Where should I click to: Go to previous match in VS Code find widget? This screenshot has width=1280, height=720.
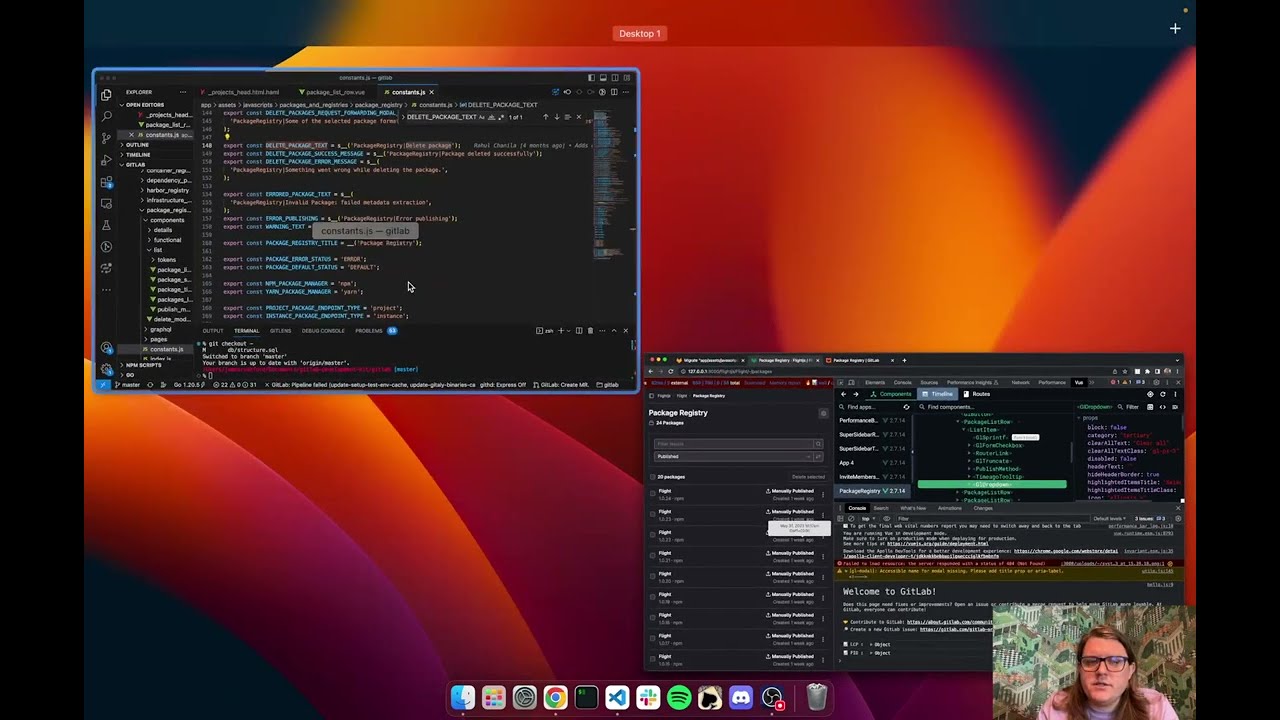545,117
